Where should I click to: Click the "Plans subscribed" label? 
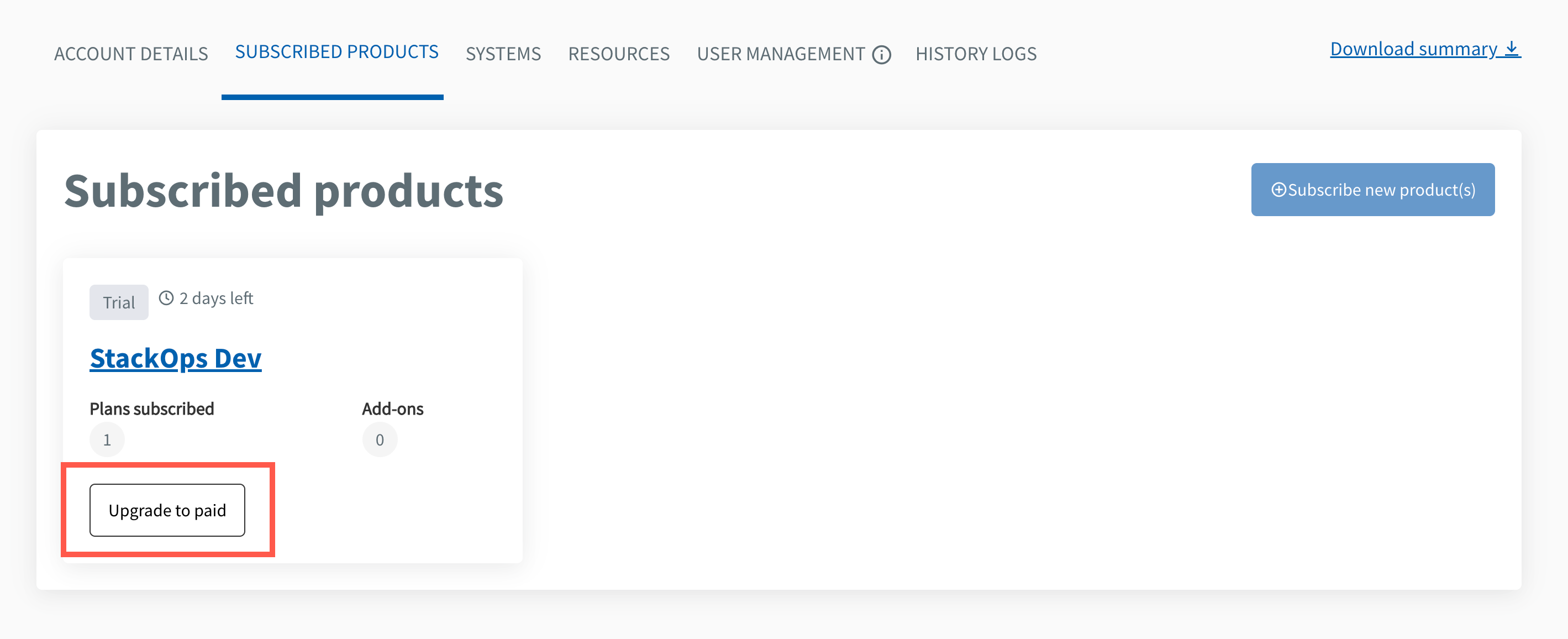coord(151,408)
